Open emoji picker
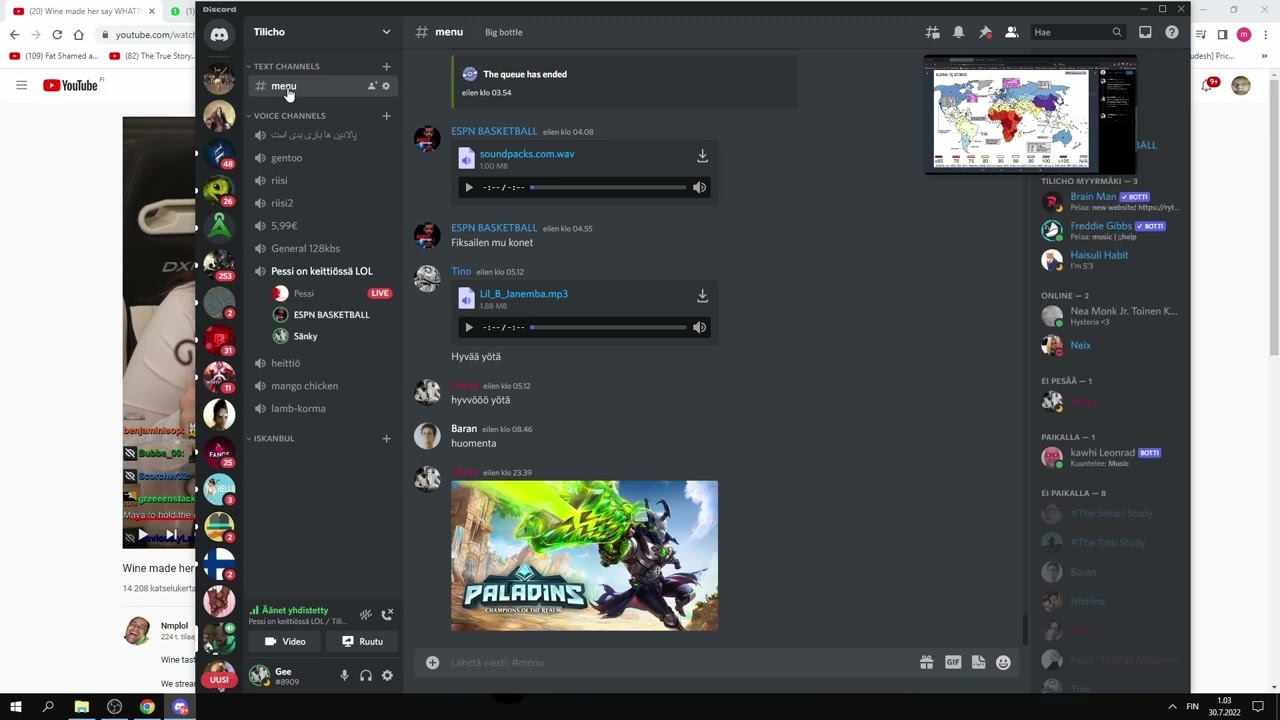The width and height of the screenshot is (1280, 720). pos(1003,662)
